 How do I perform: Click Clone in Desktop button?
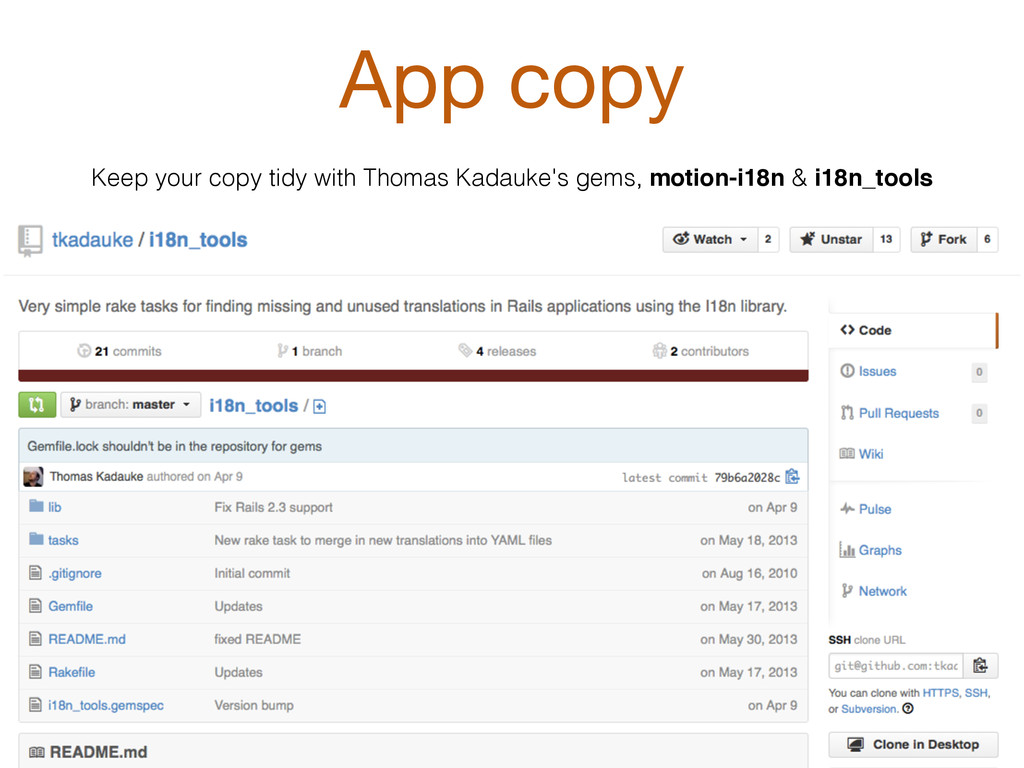(914, 744)
